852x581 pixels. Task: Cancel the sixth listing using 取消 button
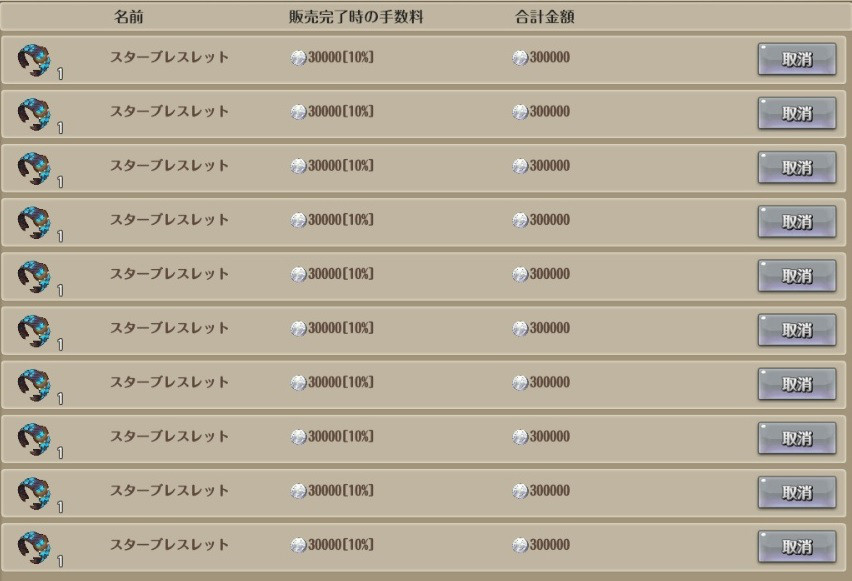(797, 330)
